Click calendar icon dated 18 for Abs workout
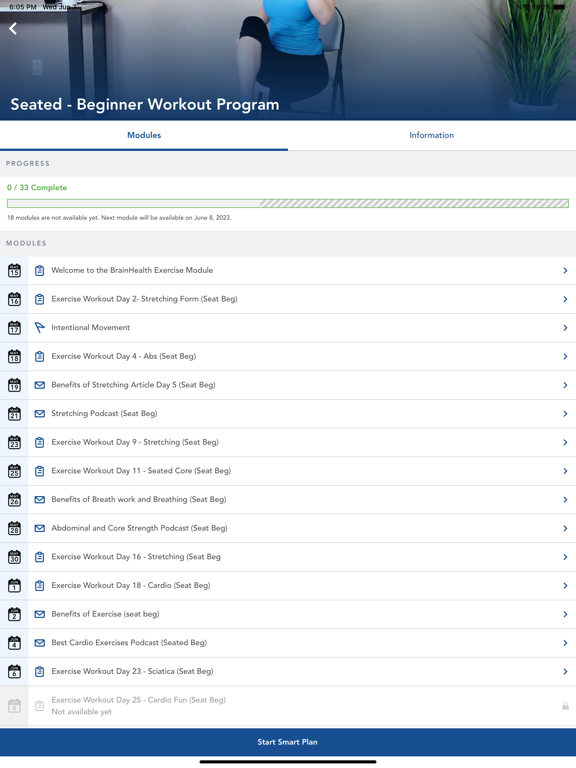The image size is (576, 768). [x=14, y=356]
